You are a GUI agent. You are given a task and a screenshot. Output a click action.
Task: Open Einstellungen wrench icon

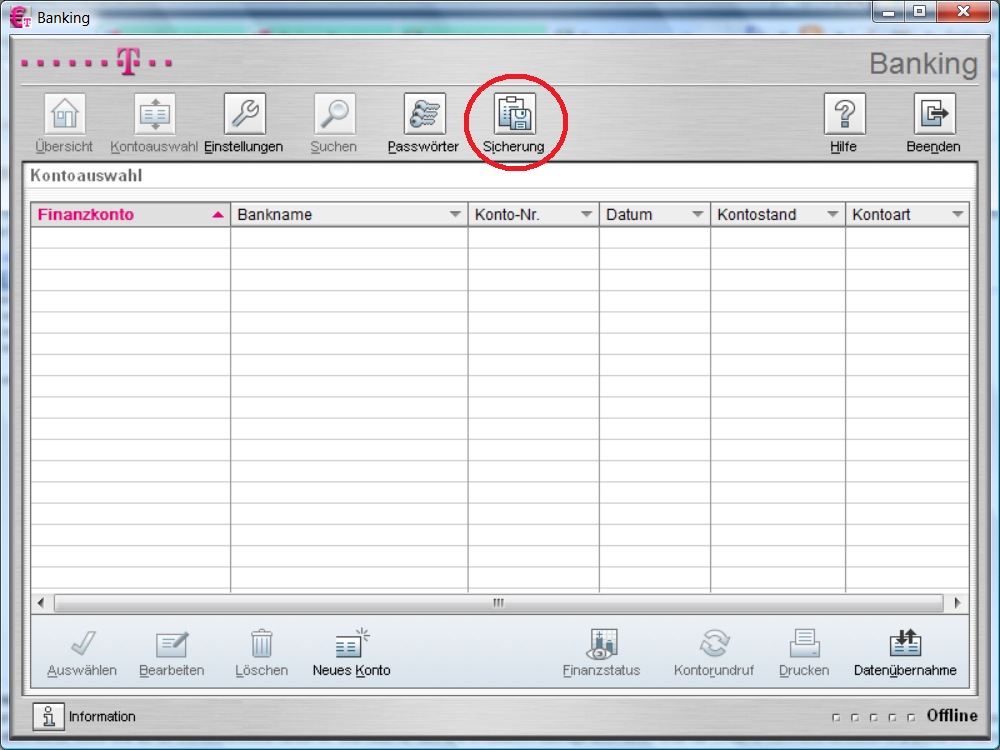[x=245, y=115]
